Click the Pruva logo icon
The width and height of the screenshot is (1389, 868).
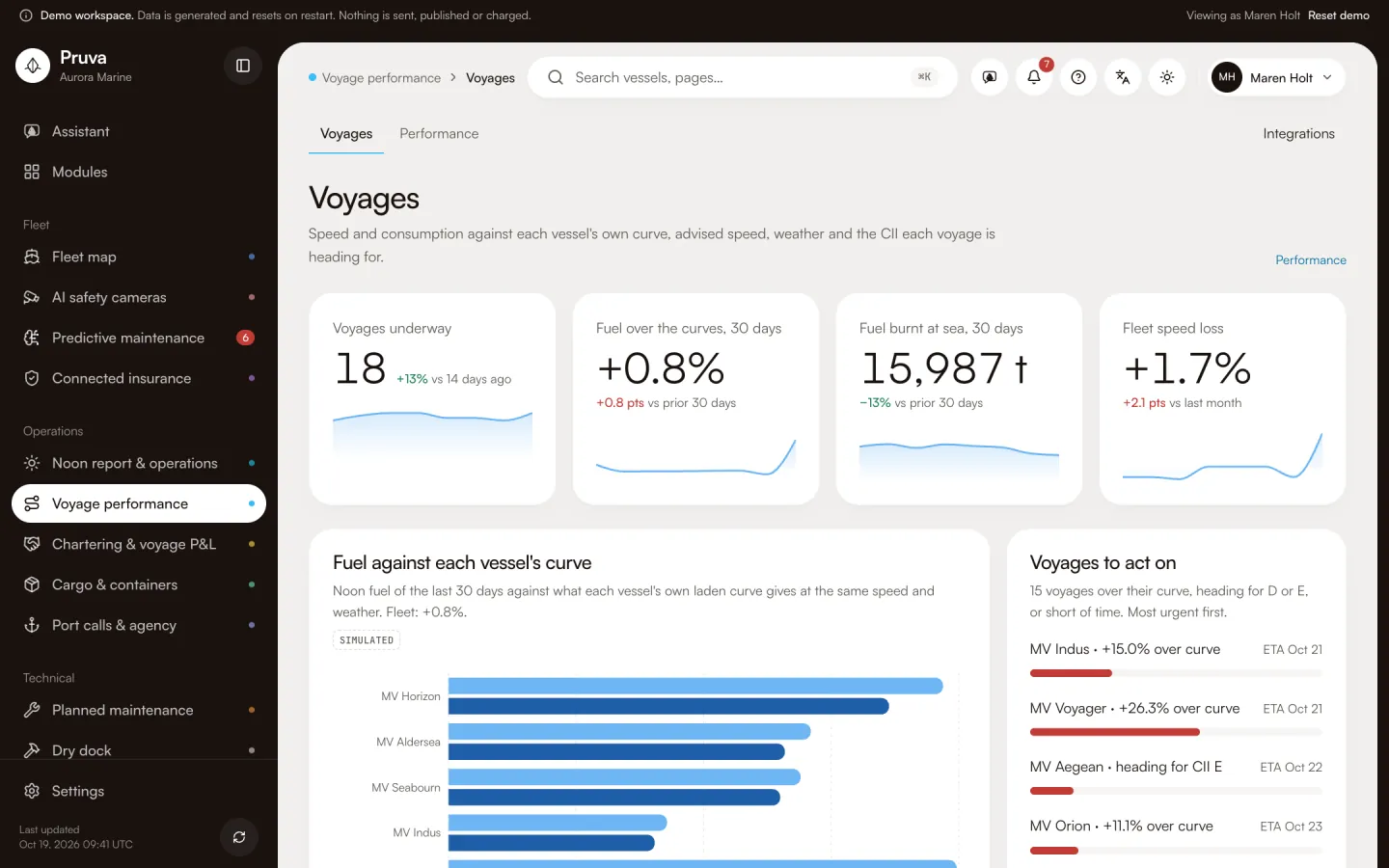33,66
